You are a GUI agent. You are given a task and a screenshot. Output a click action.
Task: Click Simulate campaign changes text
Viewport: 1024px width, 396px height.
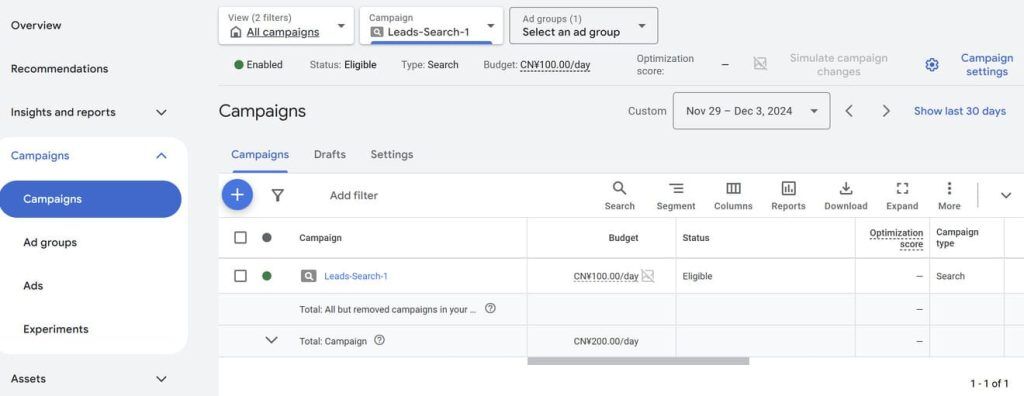[x=839, y=65]
